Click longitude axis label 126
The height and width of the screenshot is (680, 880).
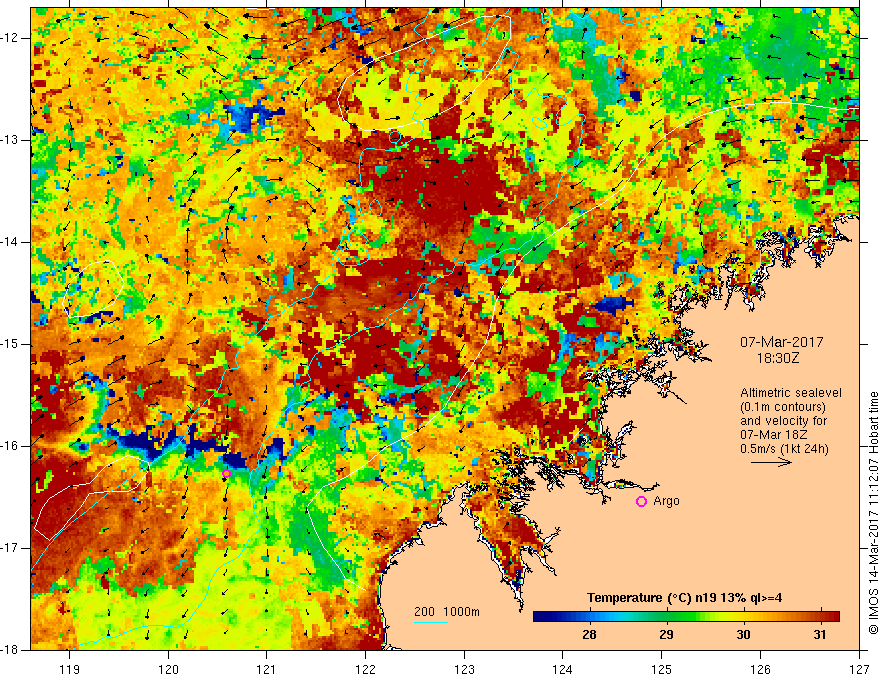tap(760, 669)
